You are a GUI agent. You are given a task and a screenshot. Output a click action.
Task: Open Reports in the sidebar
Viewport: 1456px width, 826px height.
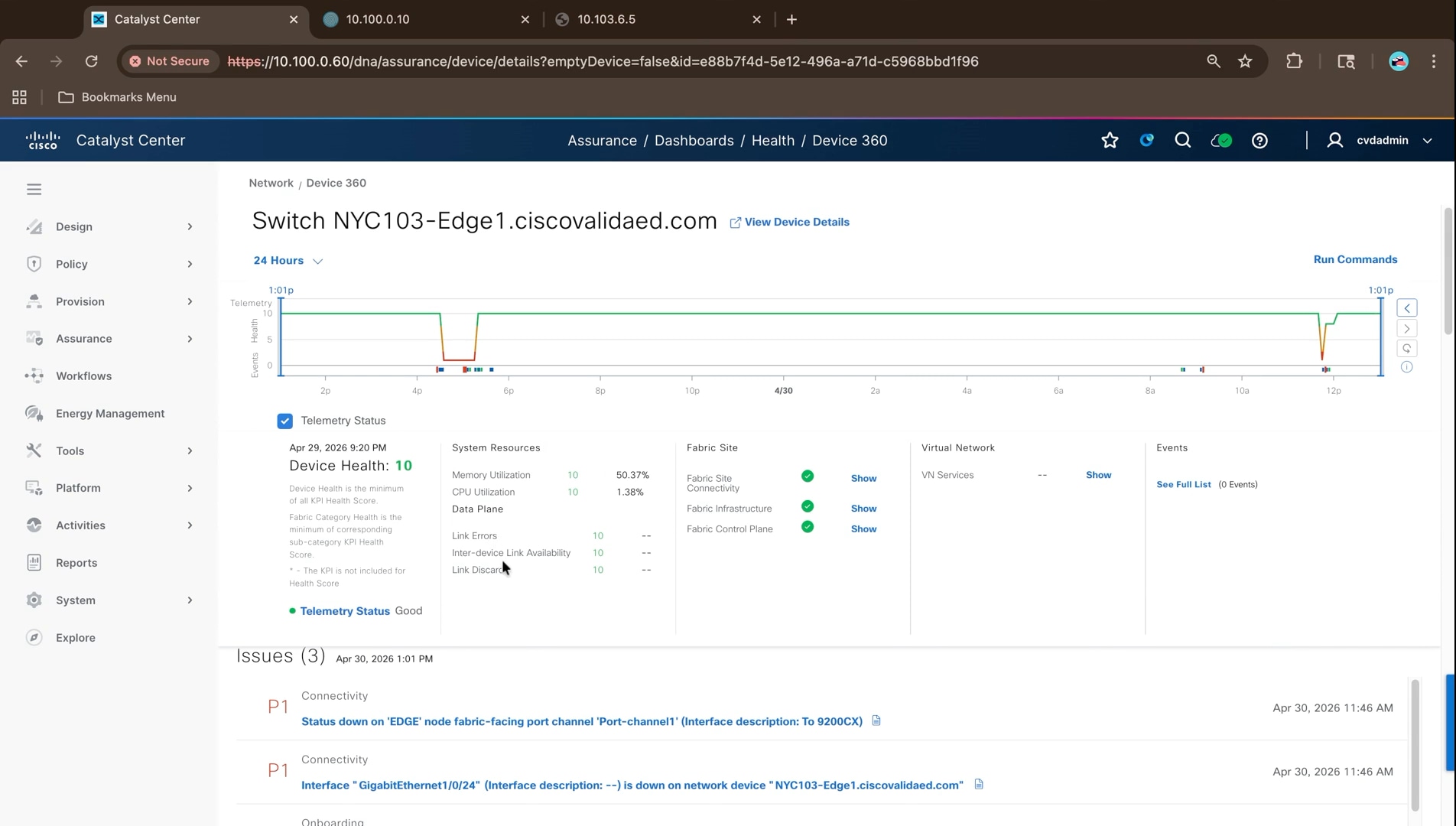[76, 563]
